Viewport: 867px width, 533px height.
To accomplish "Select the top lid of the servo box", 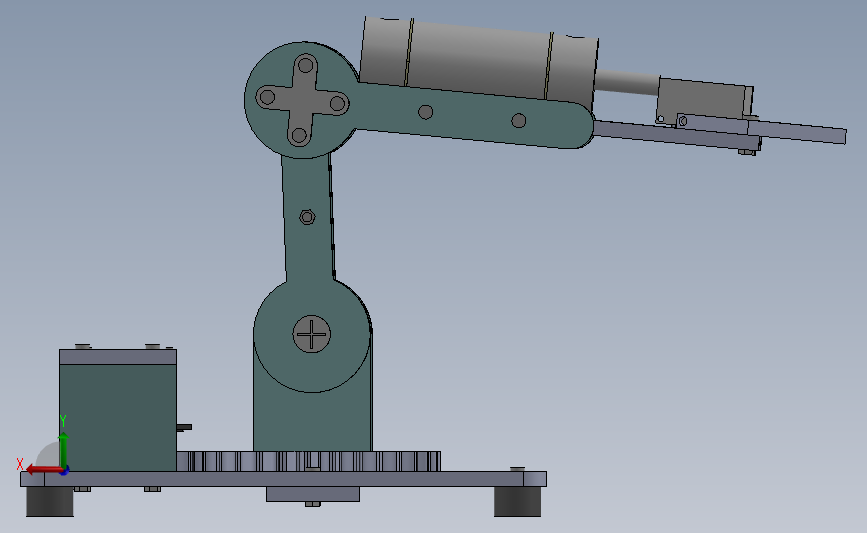I will click(118, 356).
